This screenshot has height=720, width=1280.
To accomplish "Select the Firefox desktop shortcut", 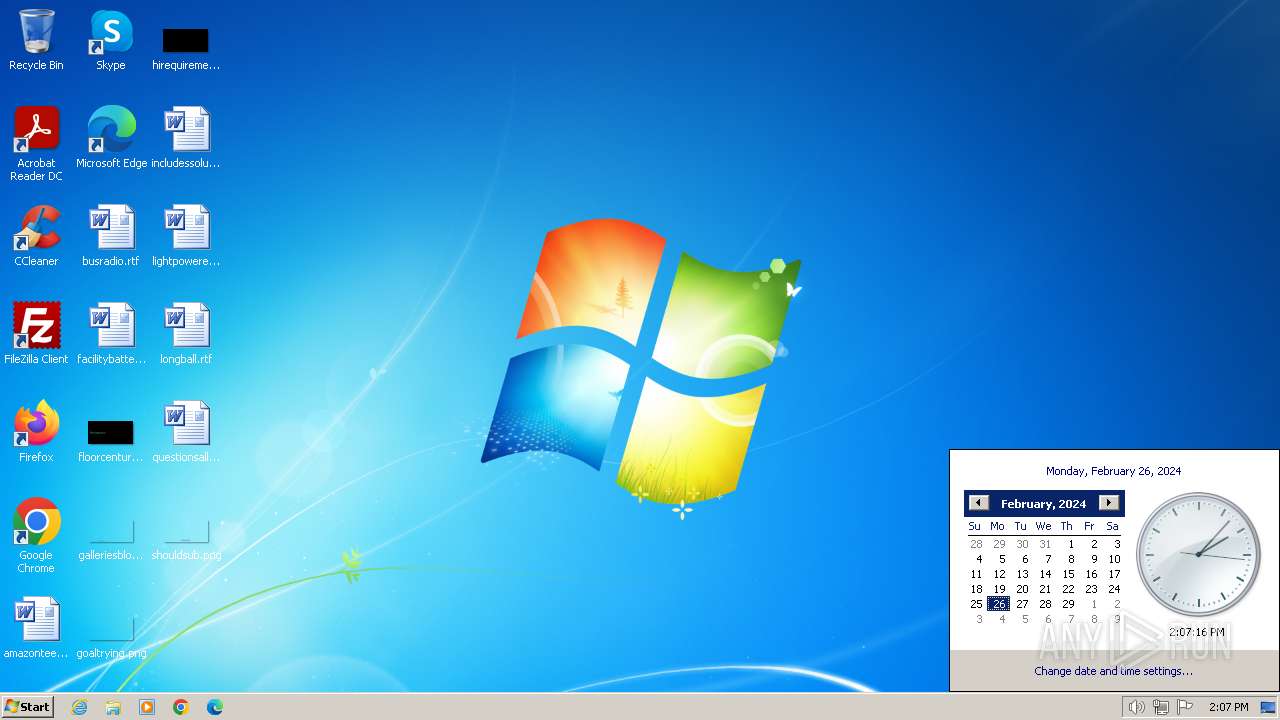I will click(36, 432).
